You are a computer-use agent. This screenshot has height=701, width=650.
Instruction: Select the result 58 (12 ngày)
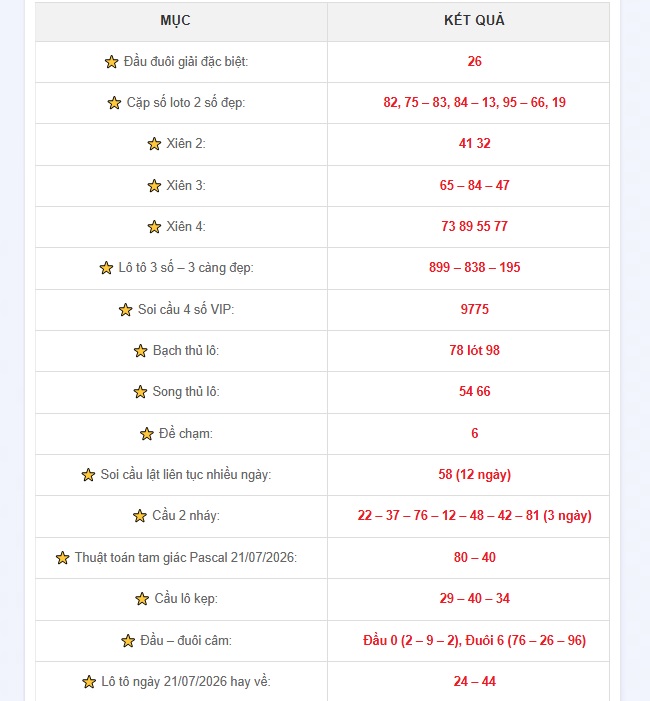(474, 474)
